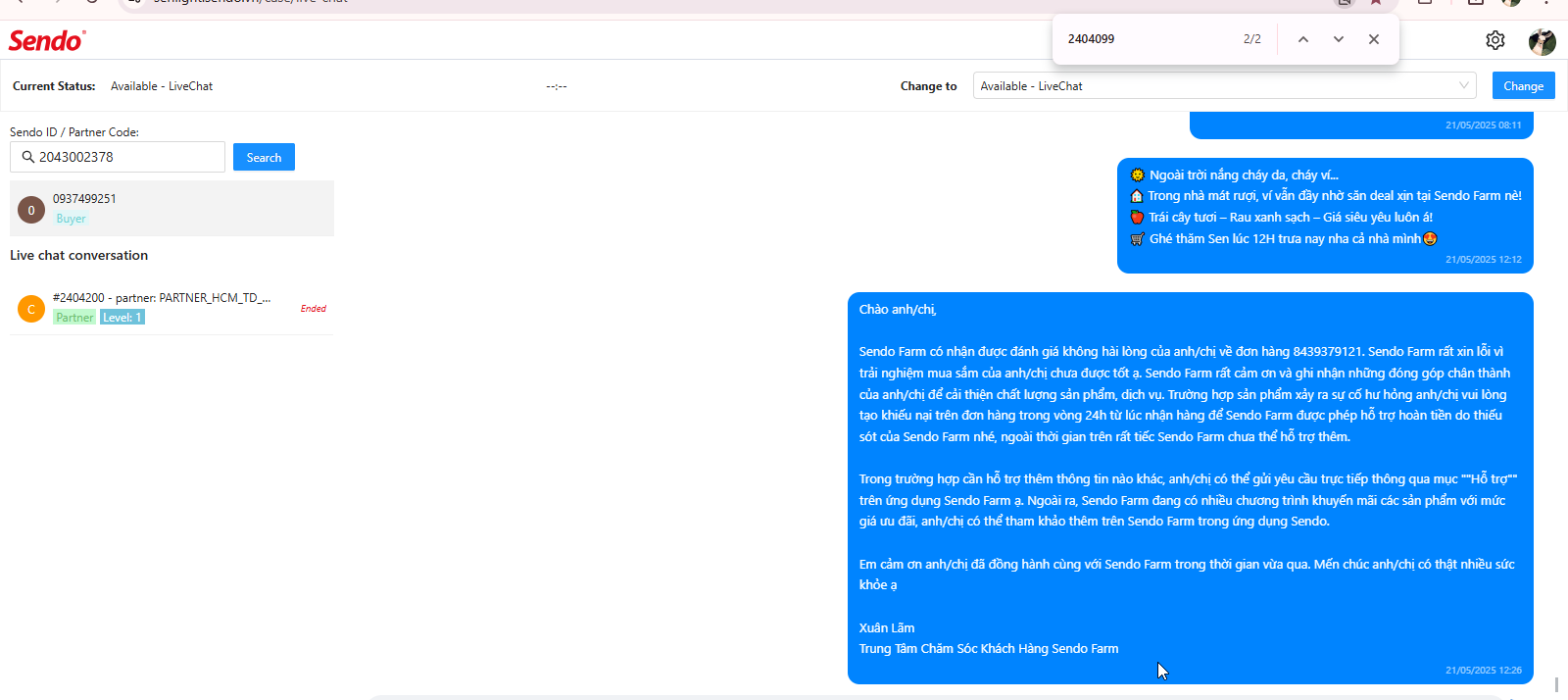Click the Live chat conversation heading
This screenshot has width=1568, height=700.
coord(78,255)
